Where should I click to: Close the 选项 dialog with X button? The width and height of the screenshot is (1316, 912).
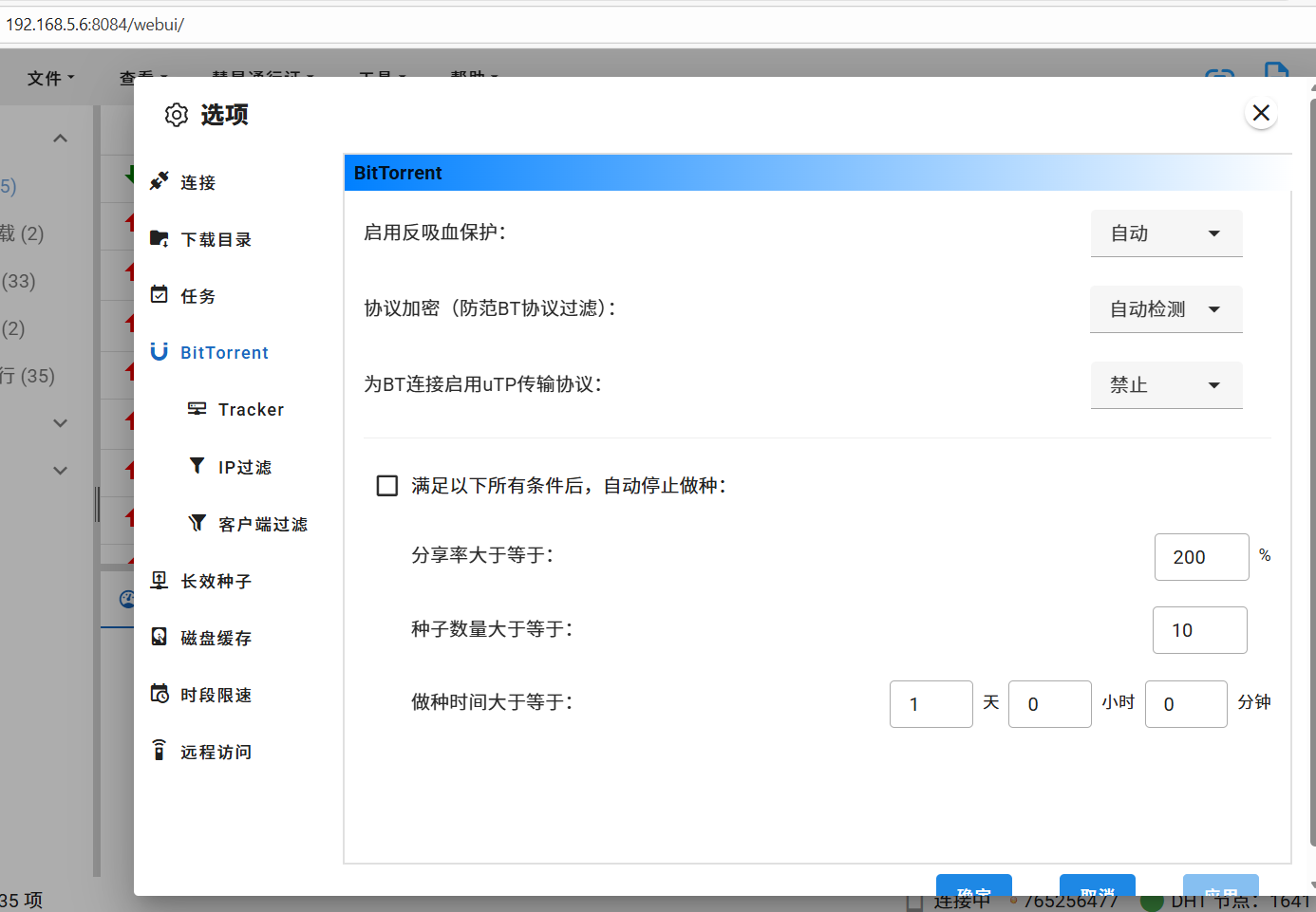(1261, 113)
